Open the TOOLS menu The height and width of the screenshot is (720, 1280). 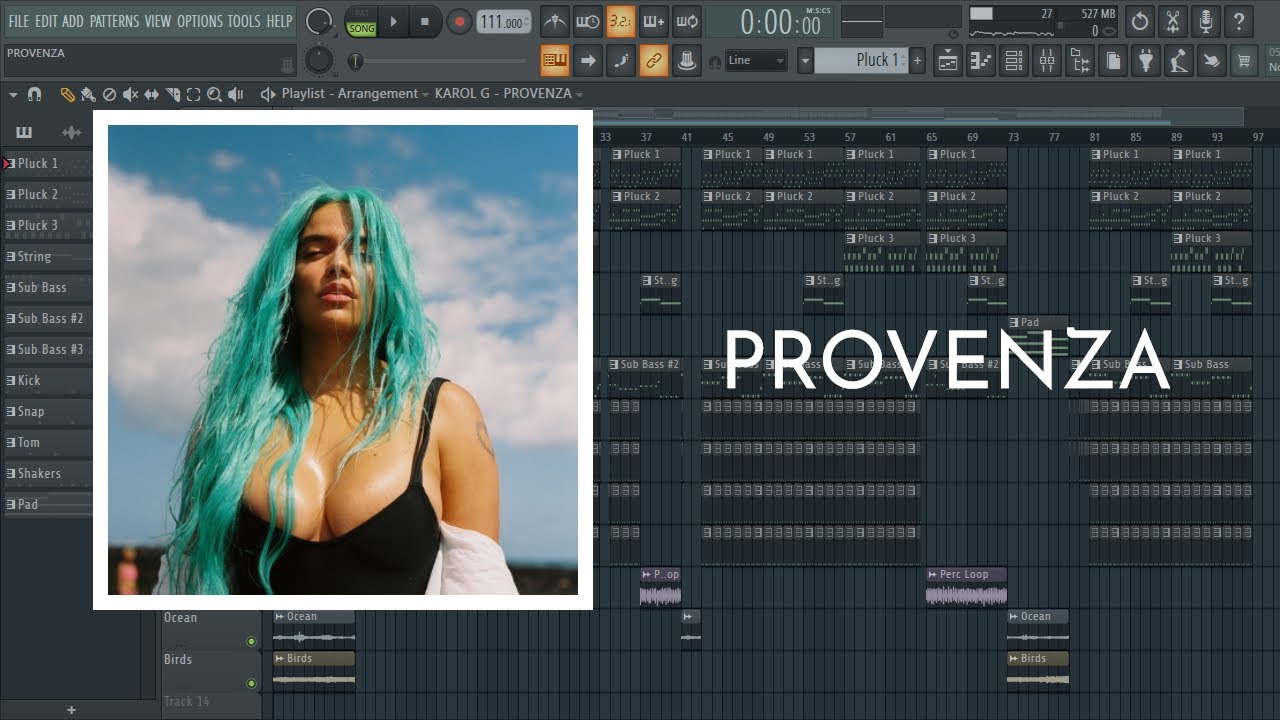coord(243,21)
